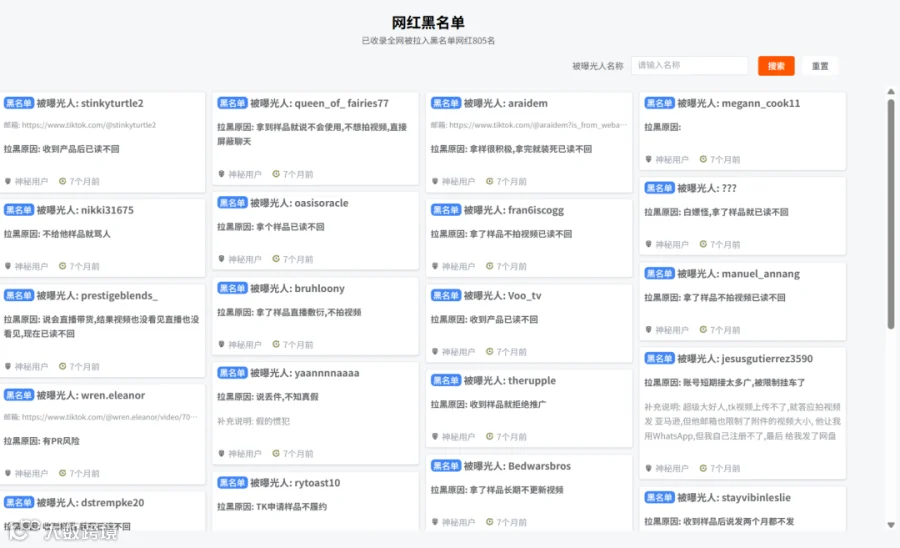Select the jesusgutierrez3590 blacklist card
900x548 pixels.
tap(743, 413)
